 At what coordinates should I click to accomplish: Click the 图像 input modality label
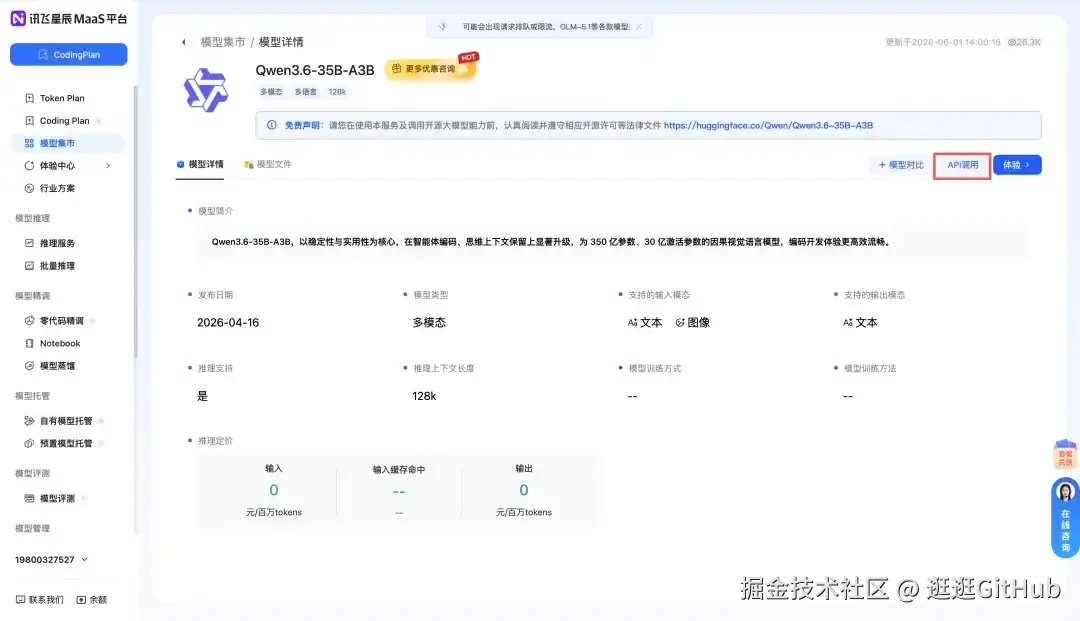(692, 323)
